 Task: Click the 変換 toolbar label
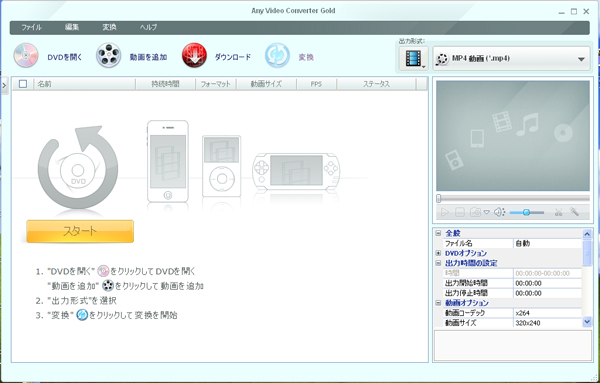(x=306, y=57)
